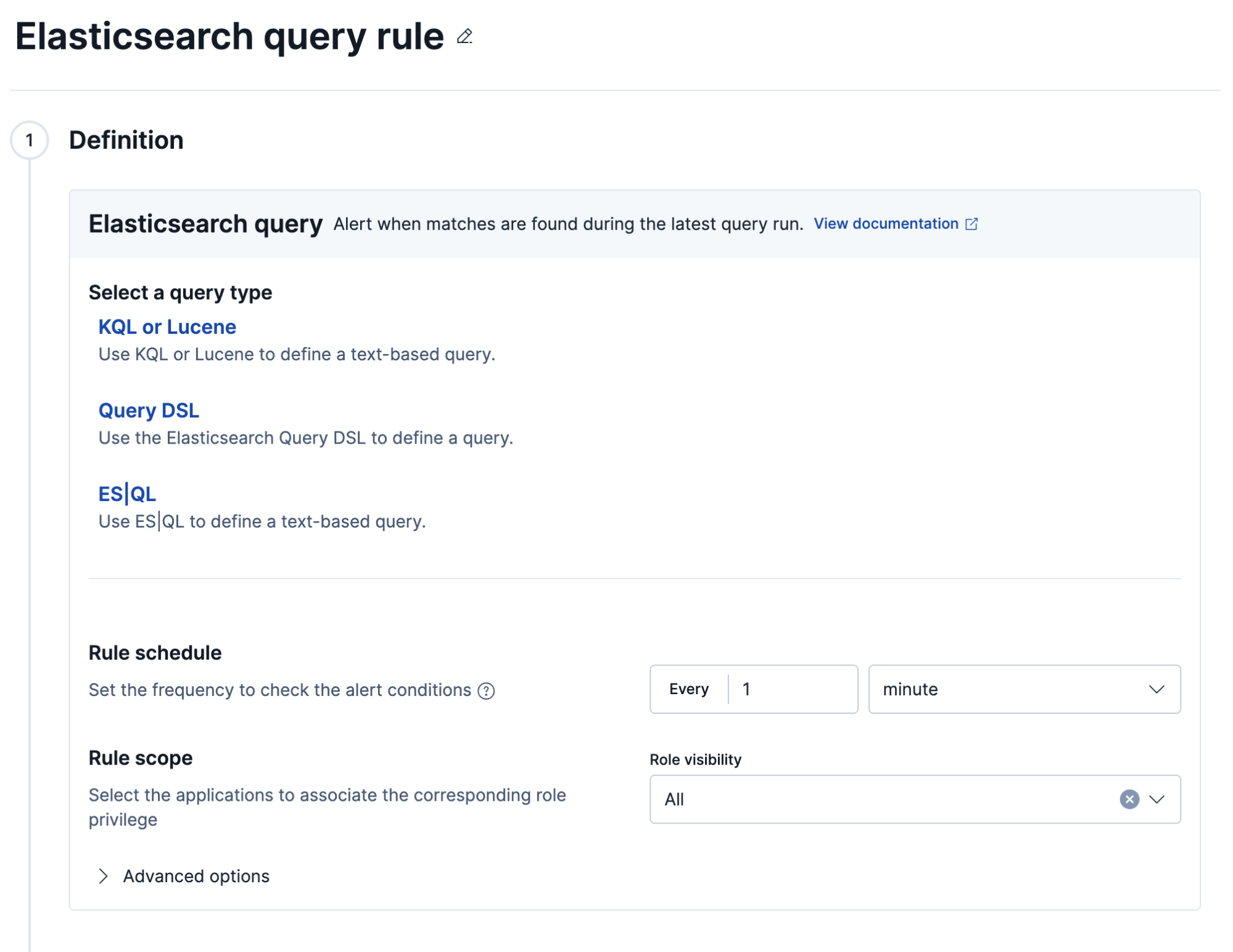Click the Rule scope heading
The height and width of the screenshot is (952, 1233).
[x=141, y=758]
